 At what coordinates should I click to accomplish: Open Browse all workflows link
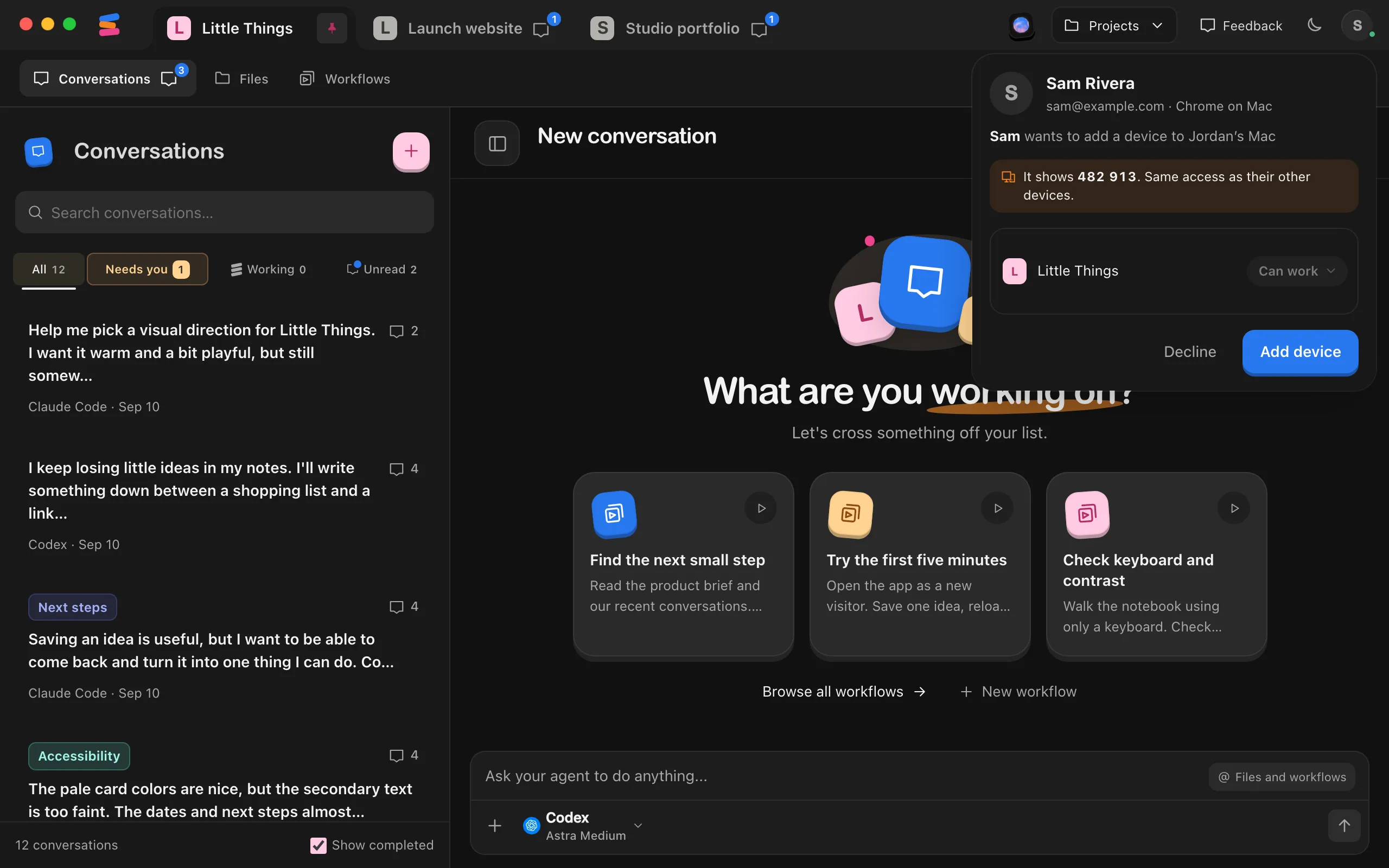[844, 692]
